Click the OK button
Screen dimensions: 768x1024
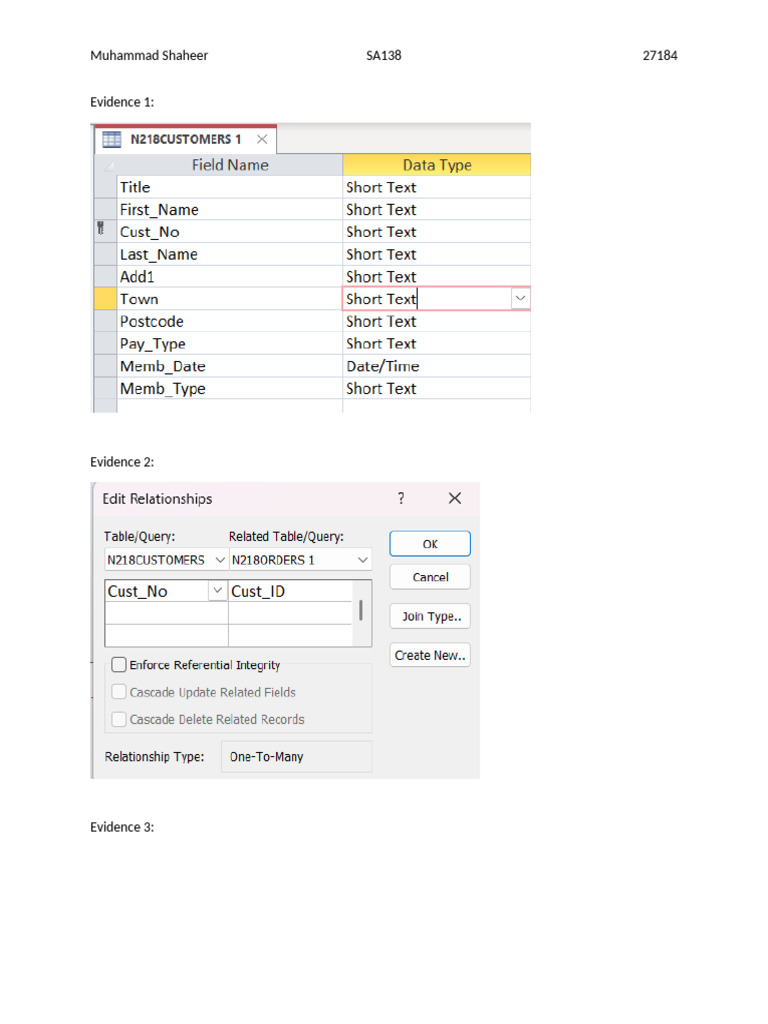point(430,544)
